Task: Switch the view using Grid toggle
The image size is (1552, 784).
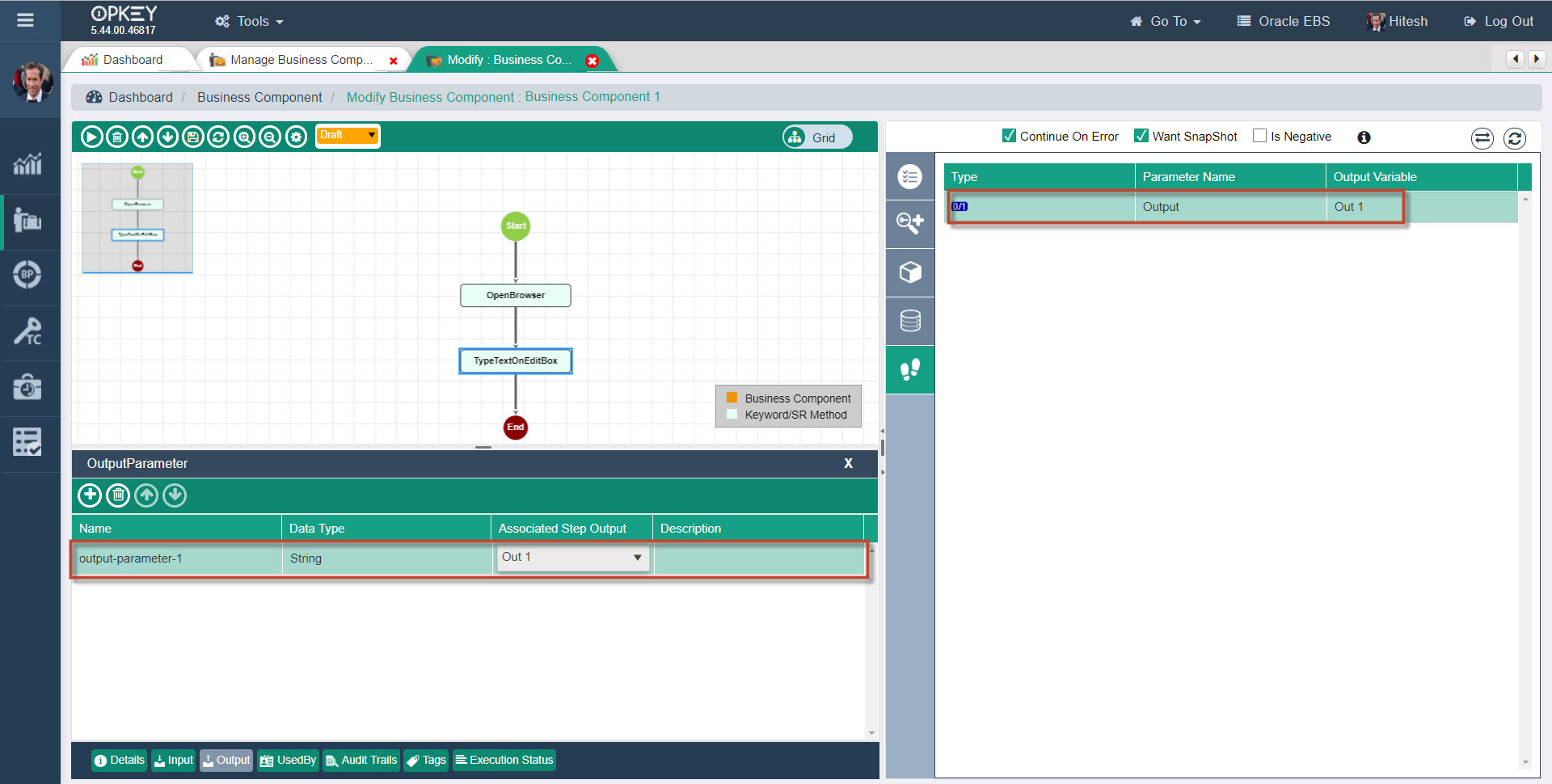Action: pos(816,137)
